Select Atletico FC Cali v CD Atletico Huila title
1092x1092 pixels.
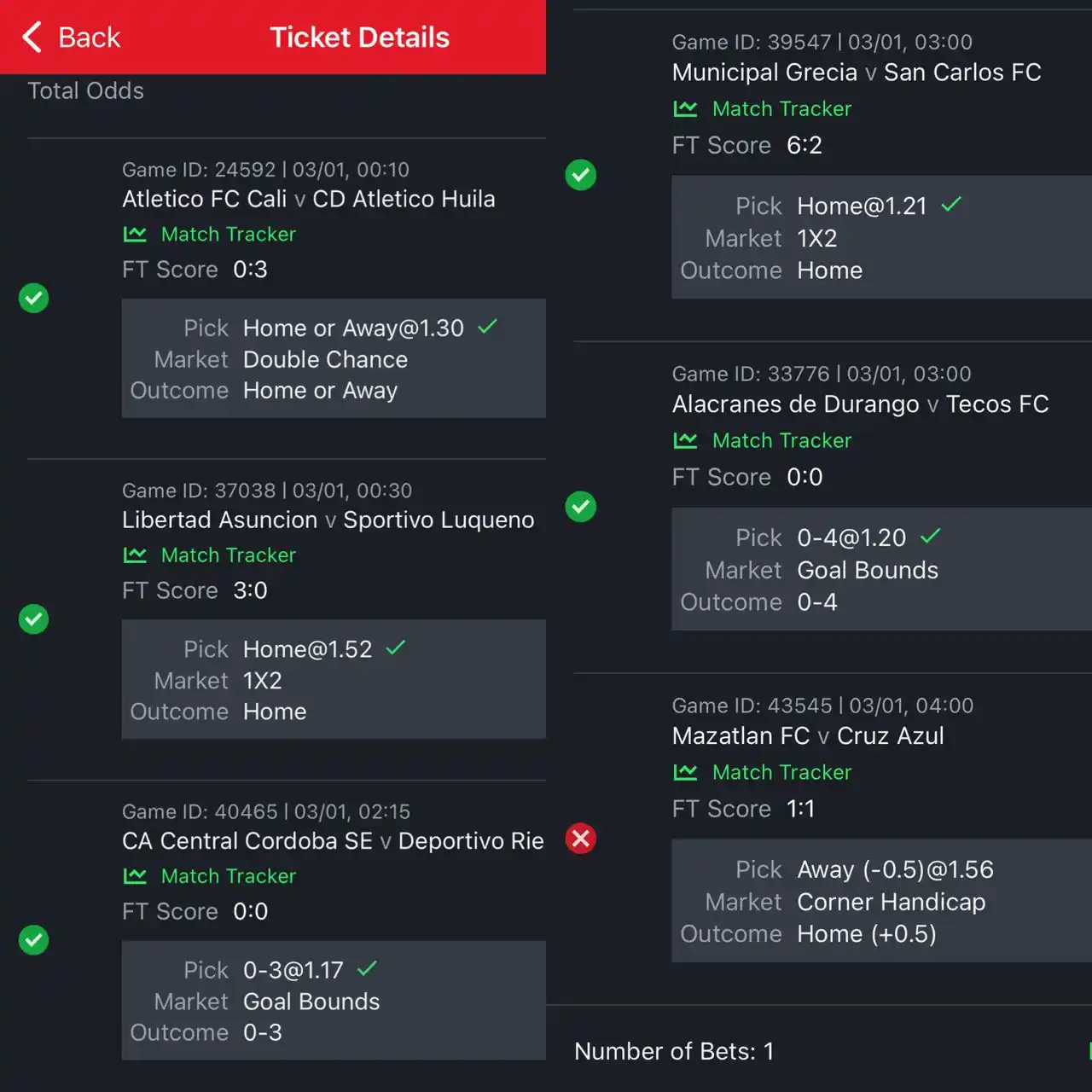(309, 199)
